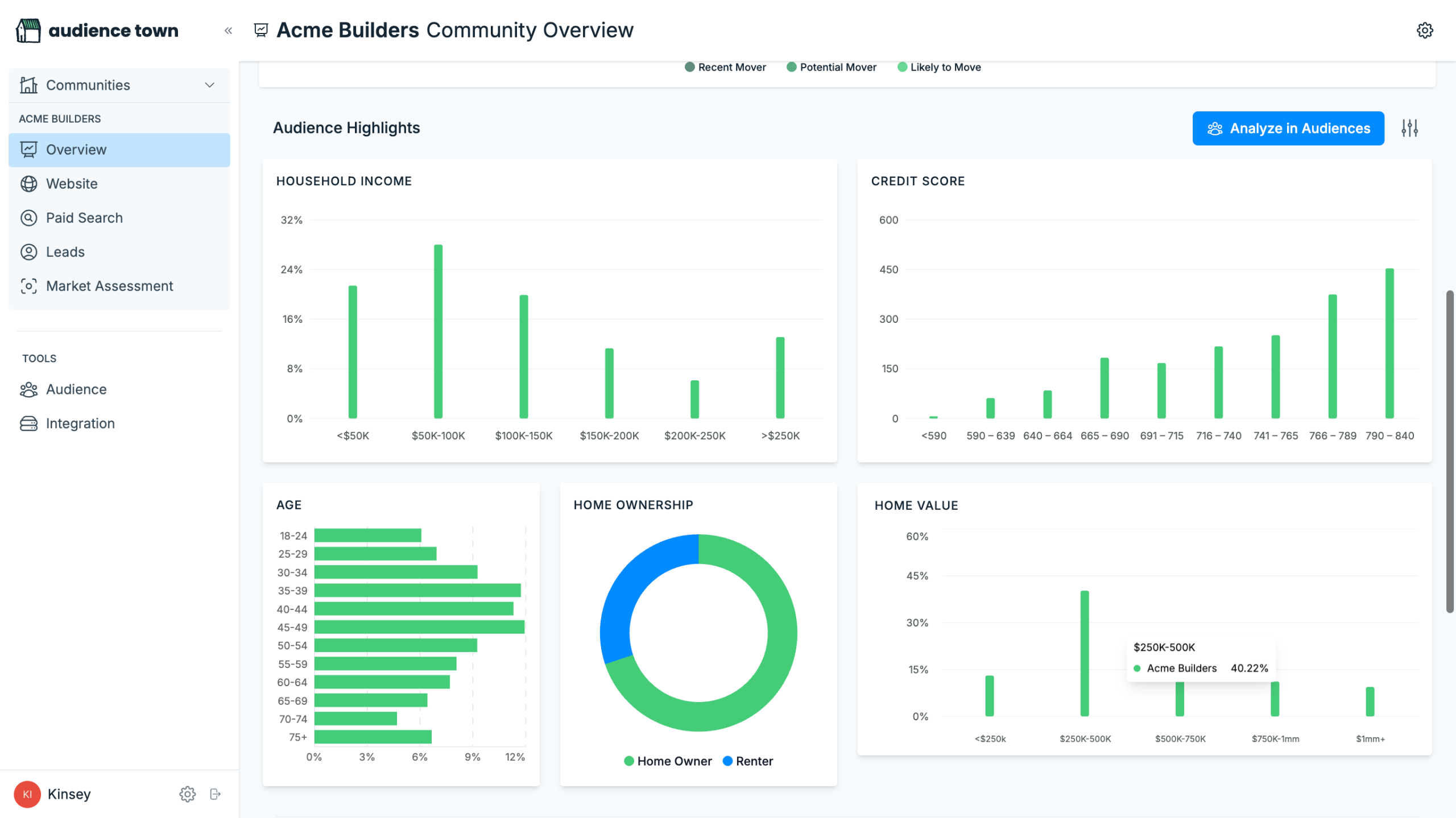Toggle Renter legend in Home Ownership
1456x818 pixels.
[x=748, y=761]
